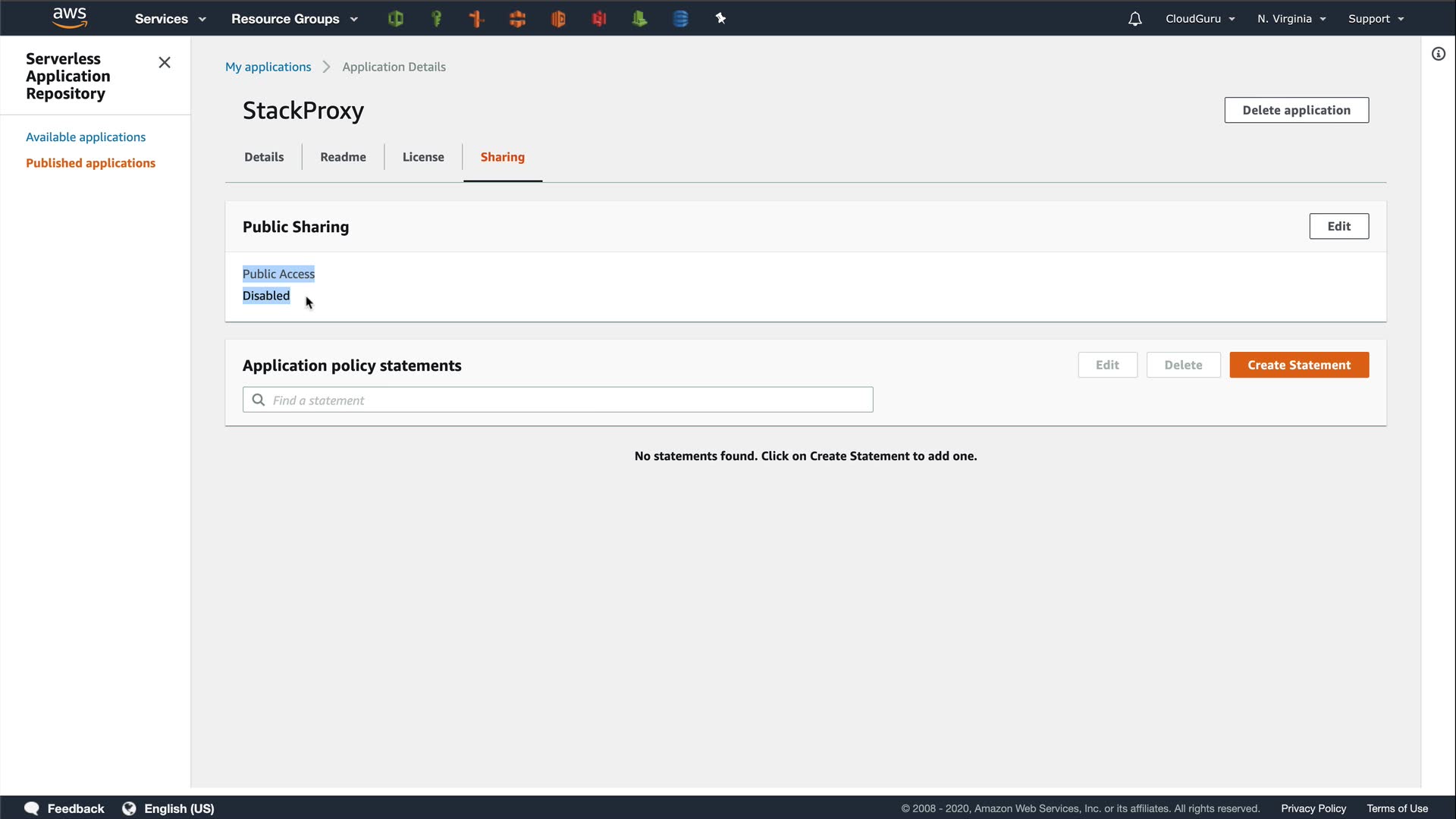The width and height of the screenshot is (1456, 819).
Task: Click the Create Statement button
Action: point(1298,365)
